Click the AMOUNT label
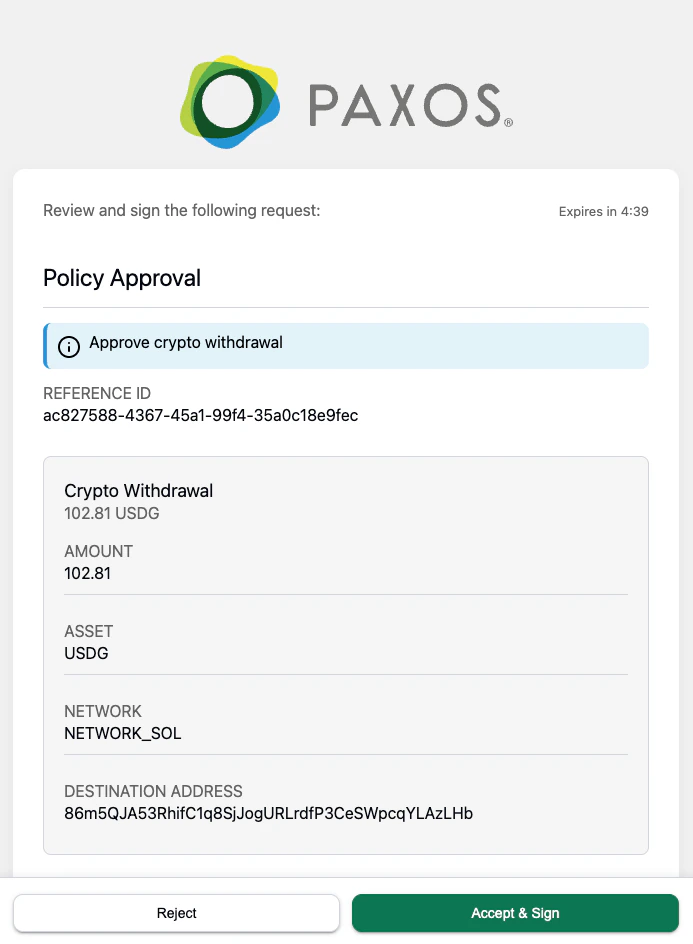 tap(99, 551)
